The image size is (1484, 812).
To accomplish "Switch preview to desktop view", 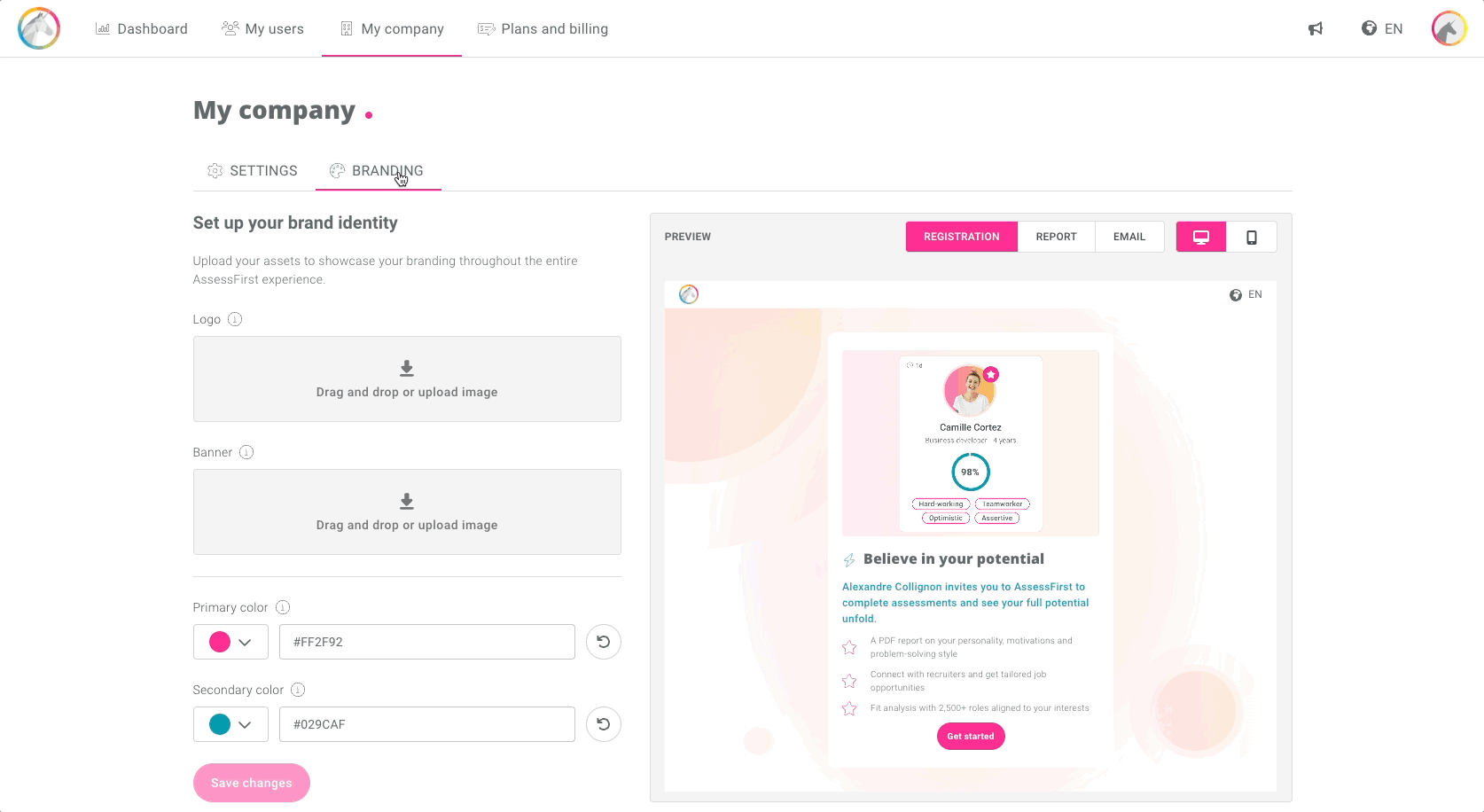I will pyautogui.click(x=1201, y=237).
